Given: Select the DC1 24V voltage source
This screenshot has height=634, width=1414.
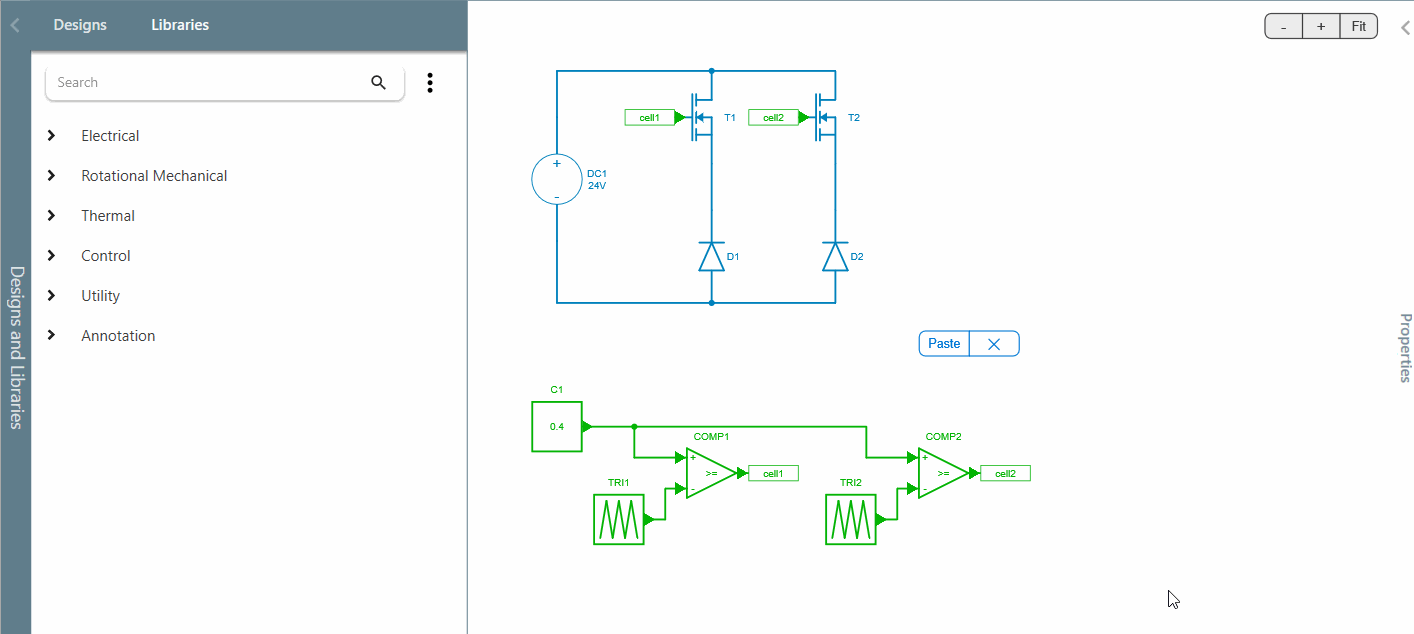Looking at the screenshot, I should [557, 178].
